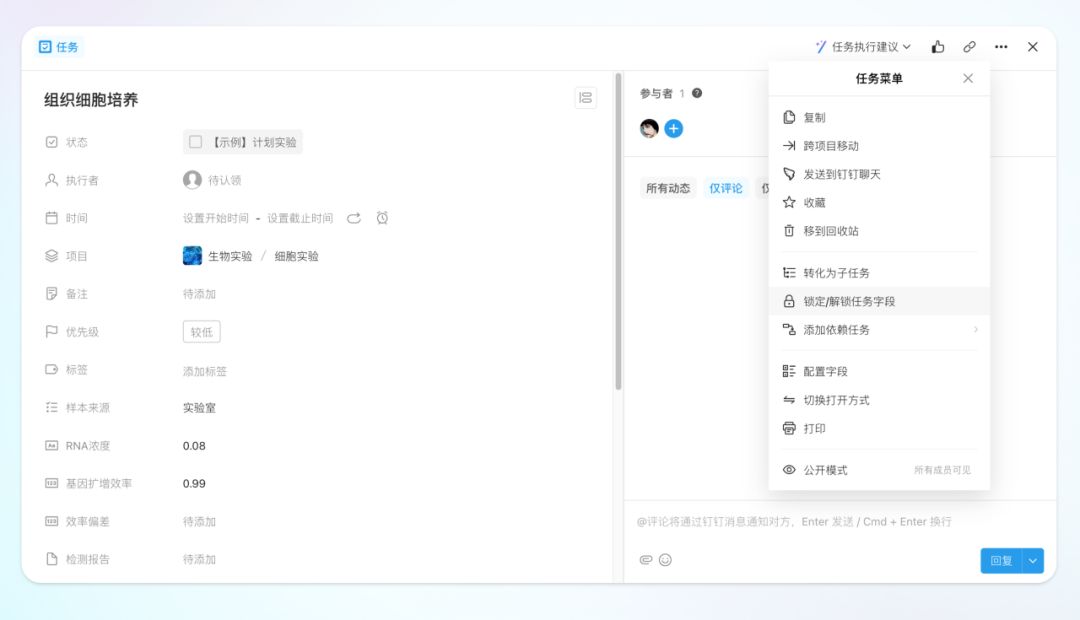The height and width of the screenshot is (620, 1080).
Task: Choose 移到回收站
Action: [879, 231]
